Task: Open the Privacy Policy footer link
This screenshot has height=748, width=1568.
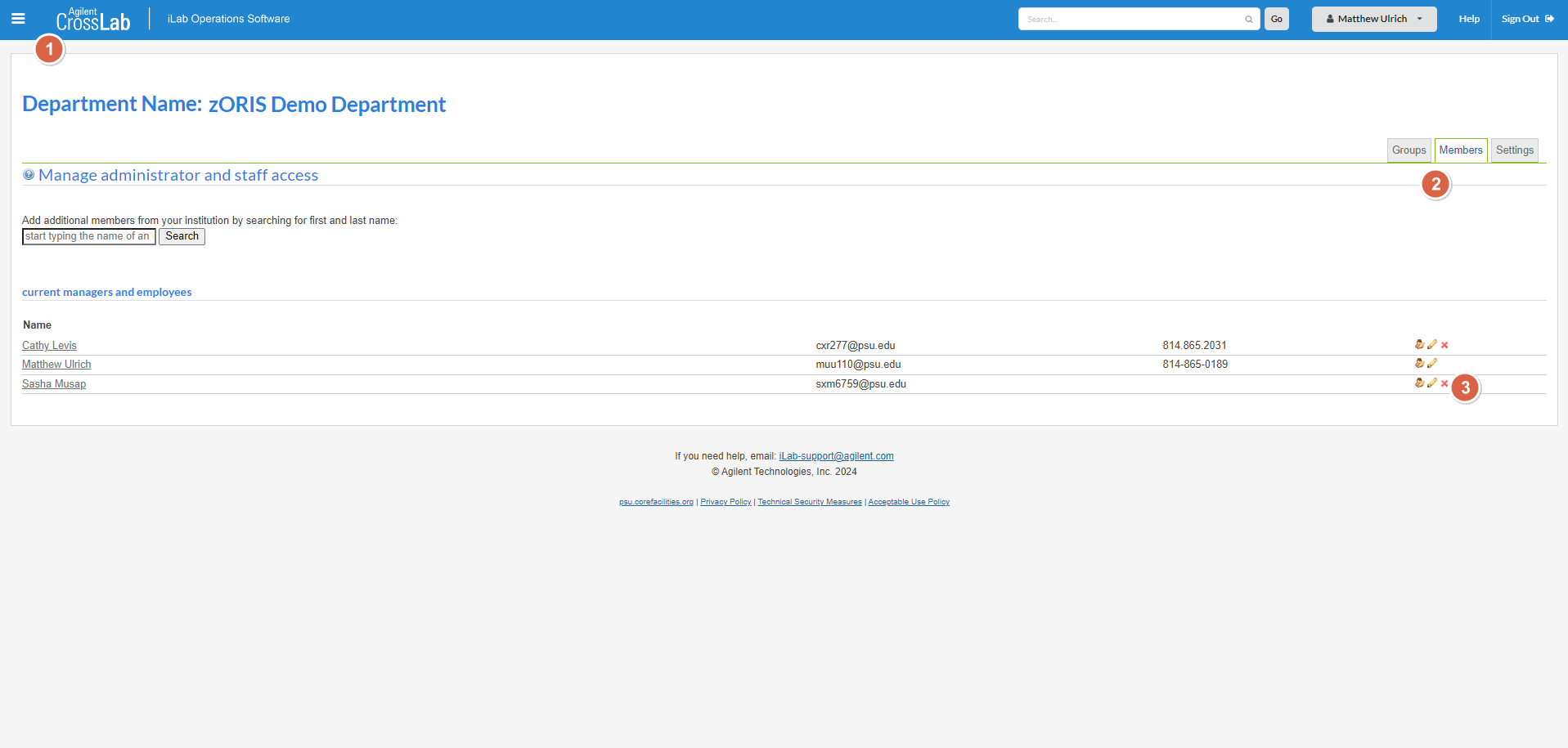Action: point(726,502)
